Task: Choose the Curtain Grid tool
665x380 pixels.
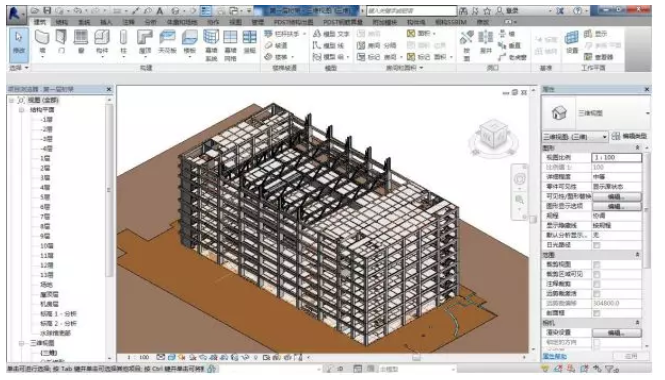Action: click(x=230, y=45)
